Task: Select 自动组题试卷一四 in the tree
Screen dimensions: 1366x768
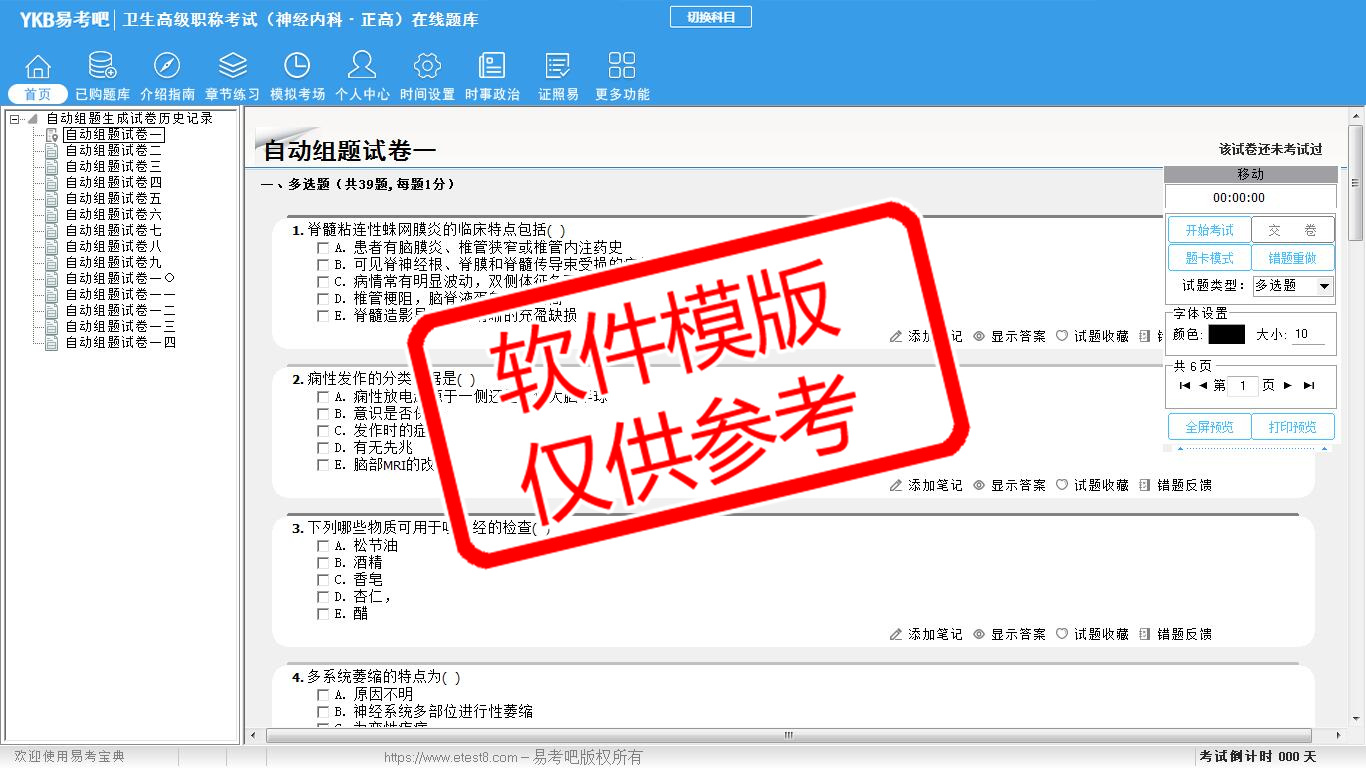Action: [x=120, y=343]
